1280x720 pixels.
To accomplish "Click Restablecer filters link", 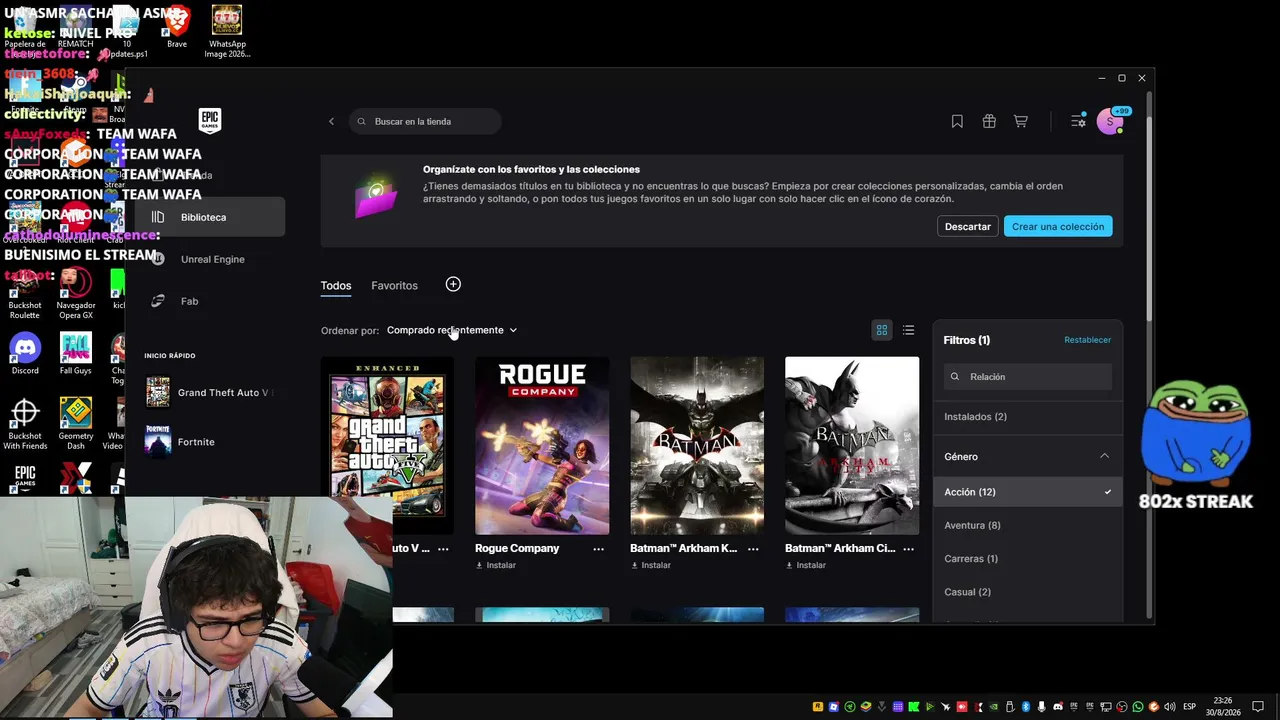I will (x=1087, y=340).
